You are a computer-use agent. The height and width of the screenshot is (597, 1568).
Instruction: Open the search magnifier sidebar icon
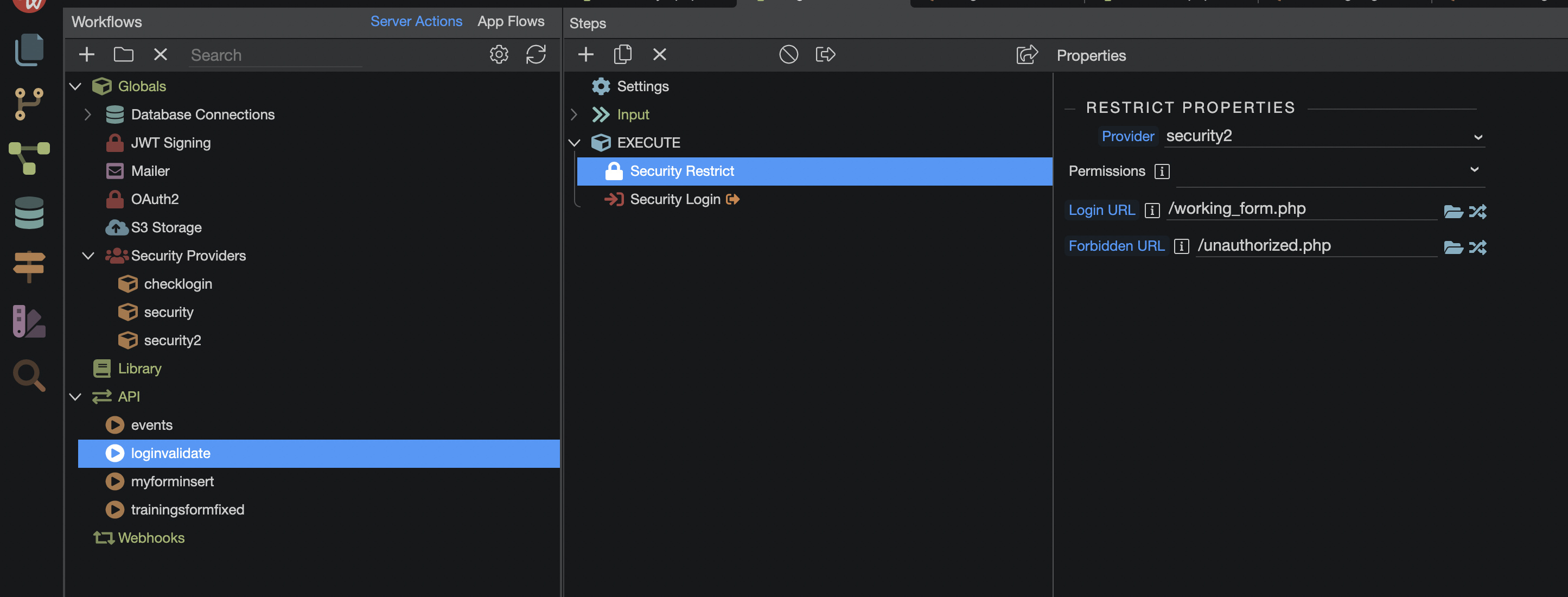29,375
